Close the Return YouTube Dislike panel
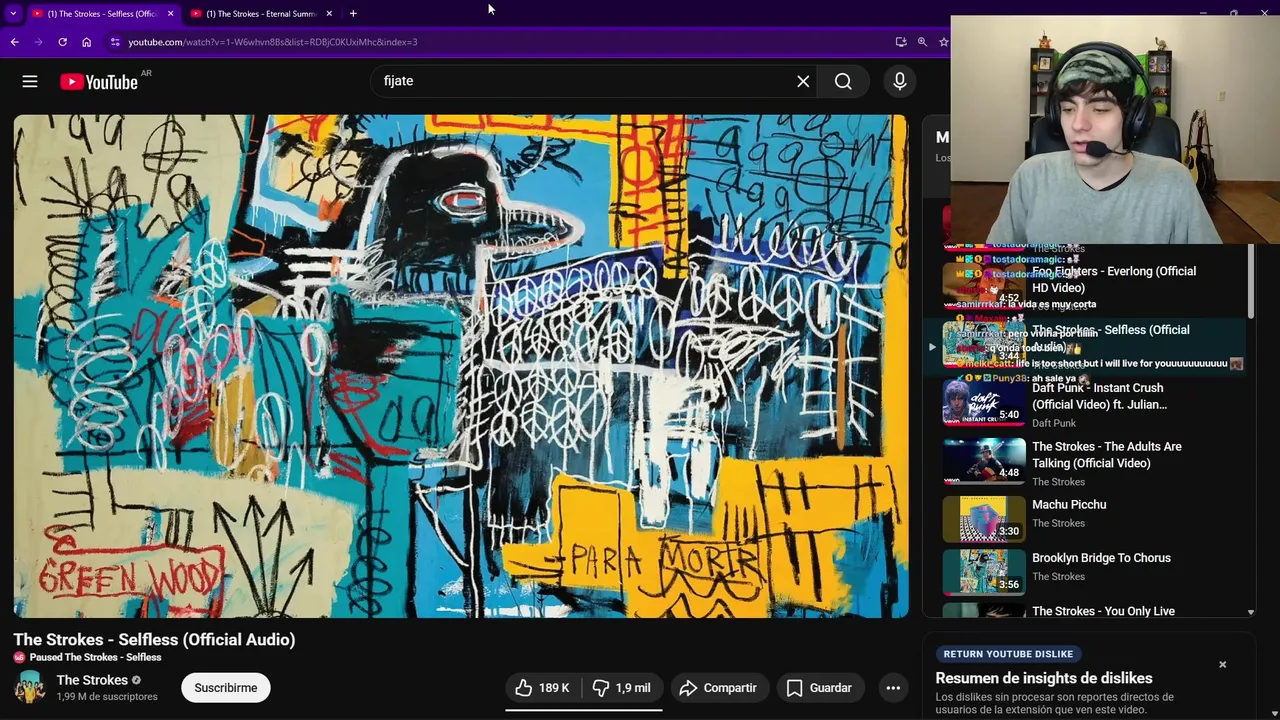This screenshot has width=1280, height=720. 1222,664
